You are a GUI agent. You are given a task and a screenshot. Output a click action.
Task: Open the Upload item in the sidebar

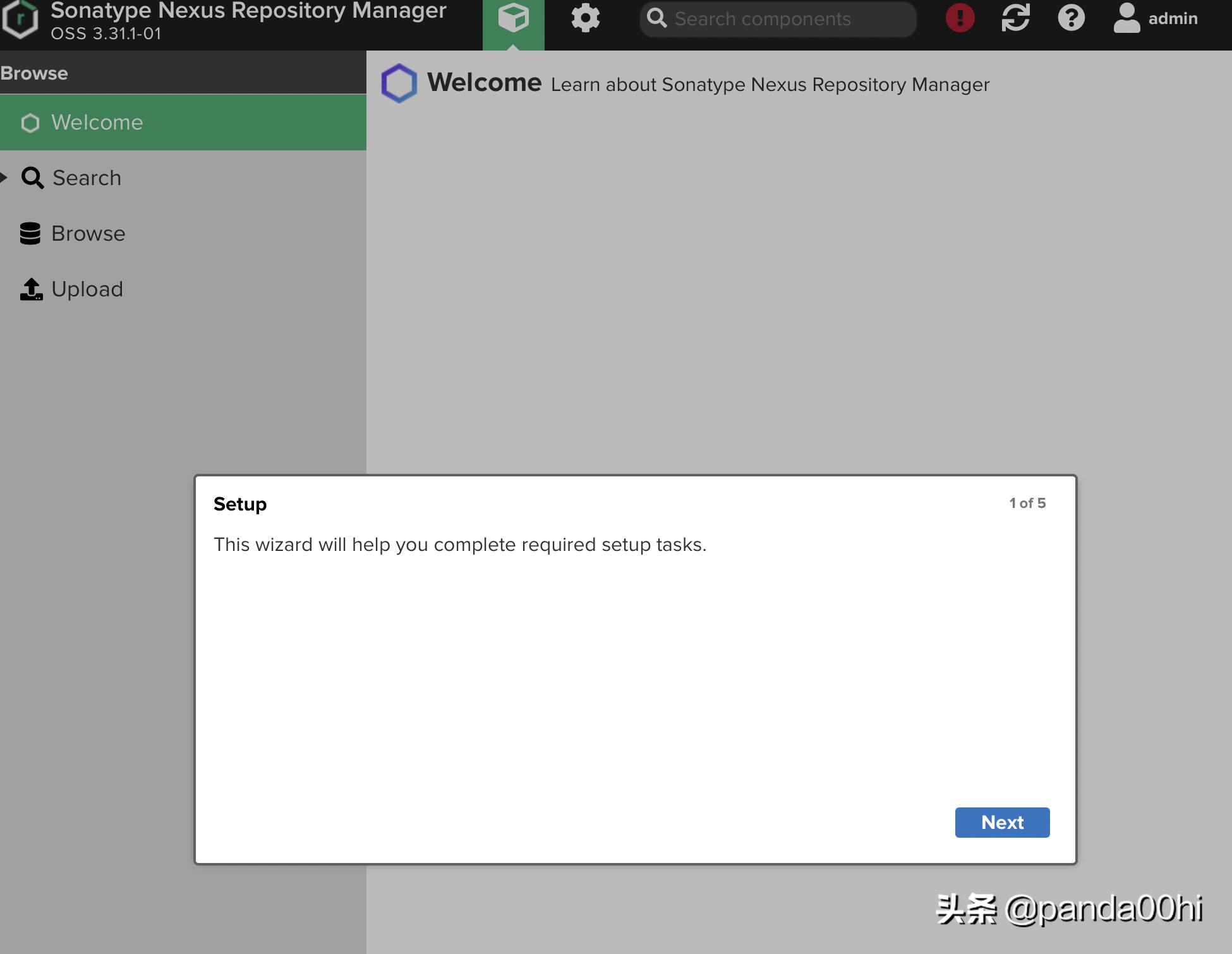point(87,289)
